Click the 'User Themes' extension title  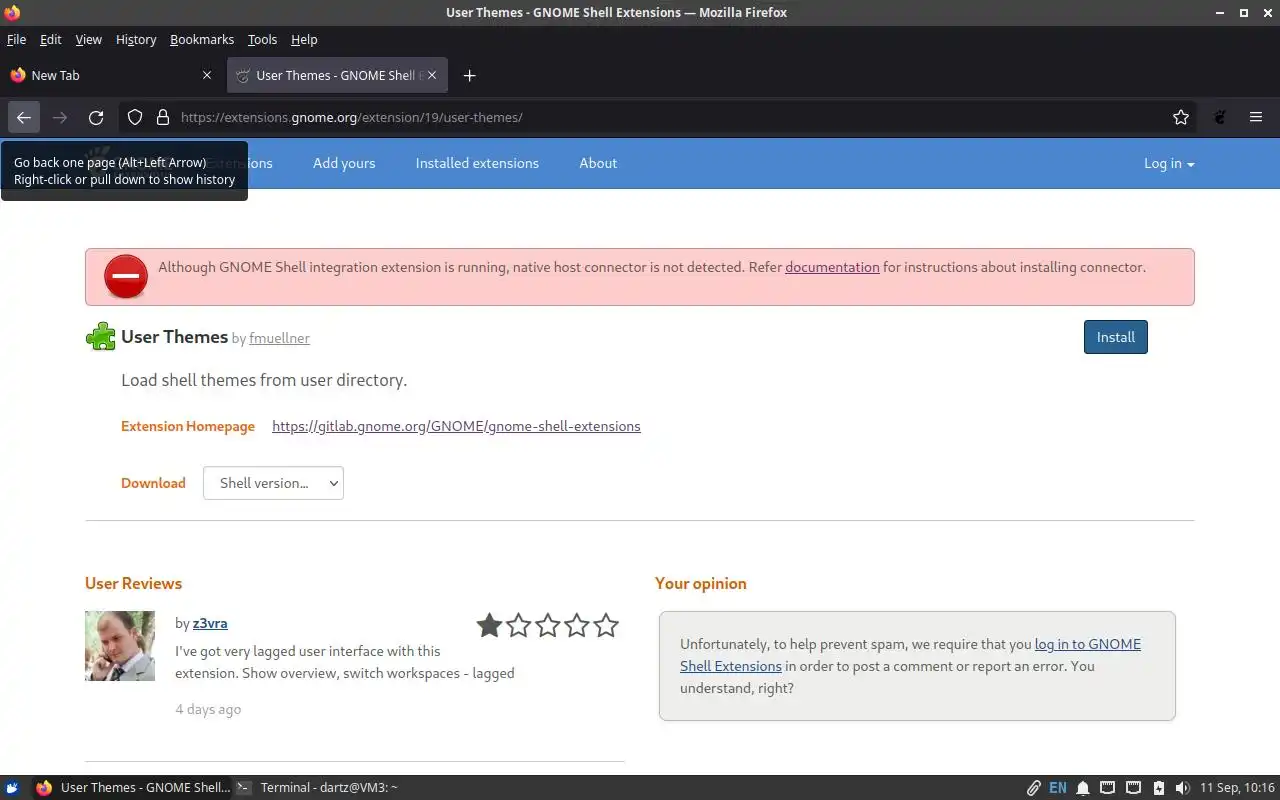(174, 337)
